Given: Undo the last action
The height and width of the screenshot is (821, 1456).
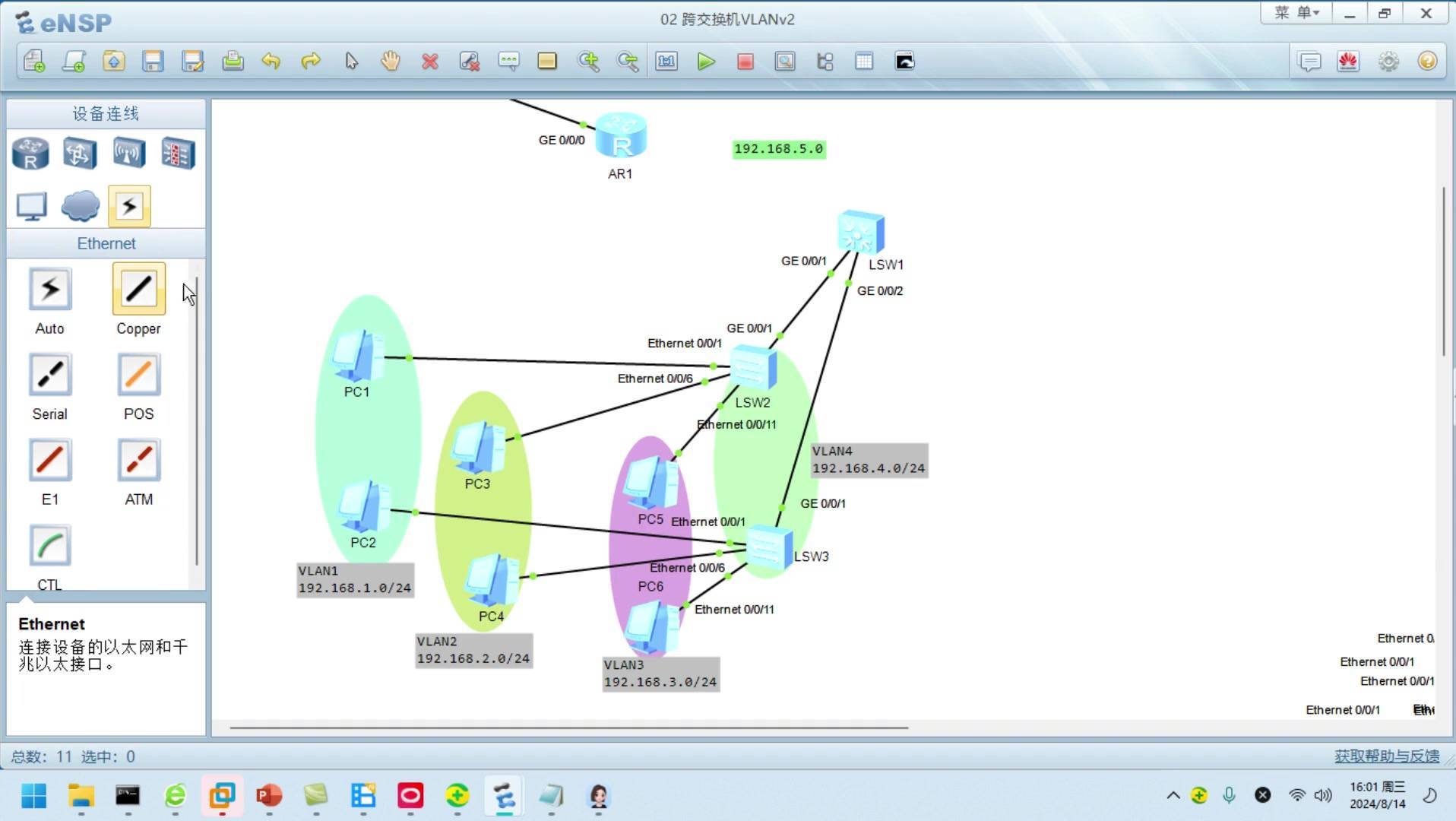Looking at the screenshot, I should [x=271, y=62].
